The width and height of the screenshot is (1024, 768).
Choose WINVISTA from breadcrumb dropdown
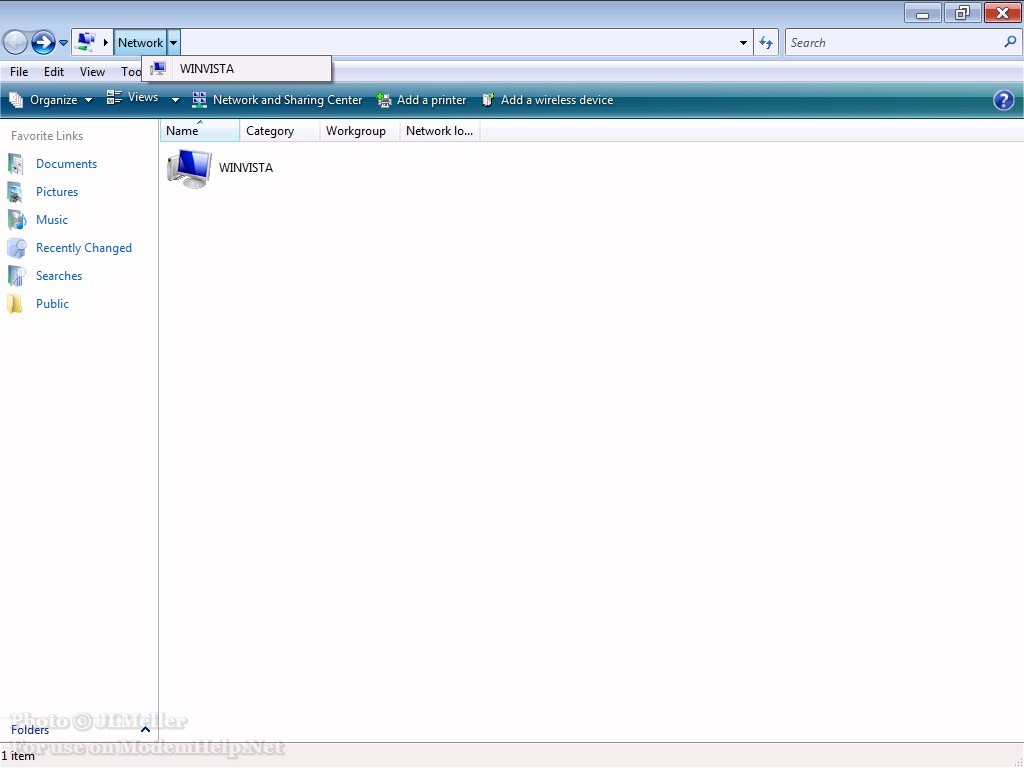pyautogui.click(x=237, y=69)
